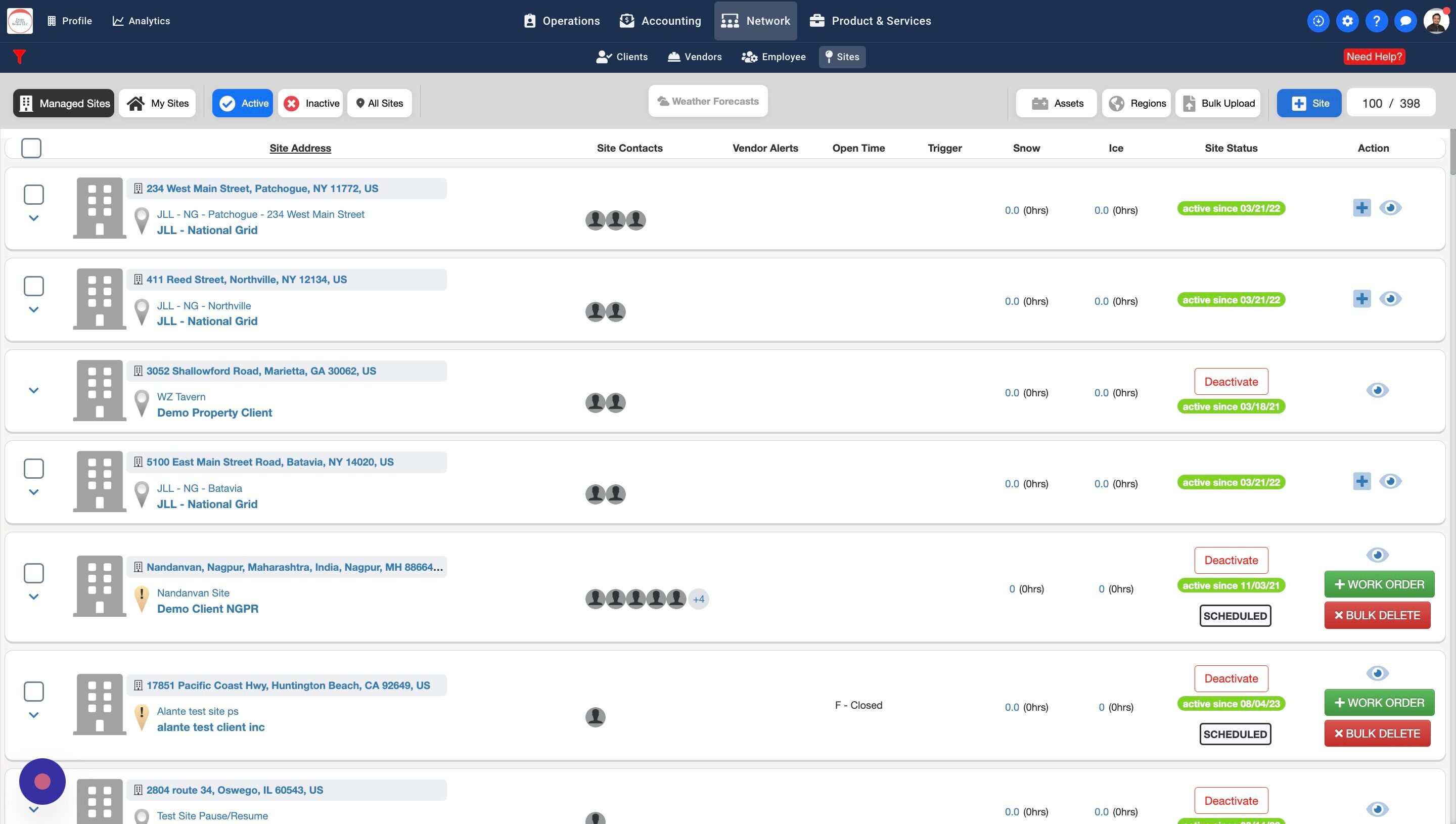Open Assets from the toolbar

[x=1056, y=103]
